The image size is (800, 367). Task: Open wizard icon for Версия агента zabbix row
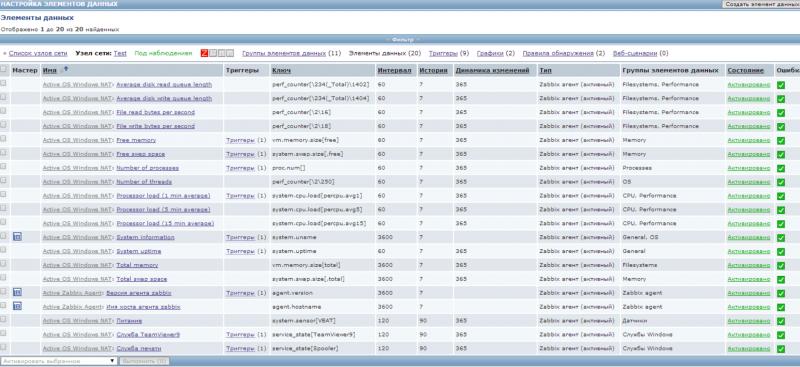coord(17,292)
